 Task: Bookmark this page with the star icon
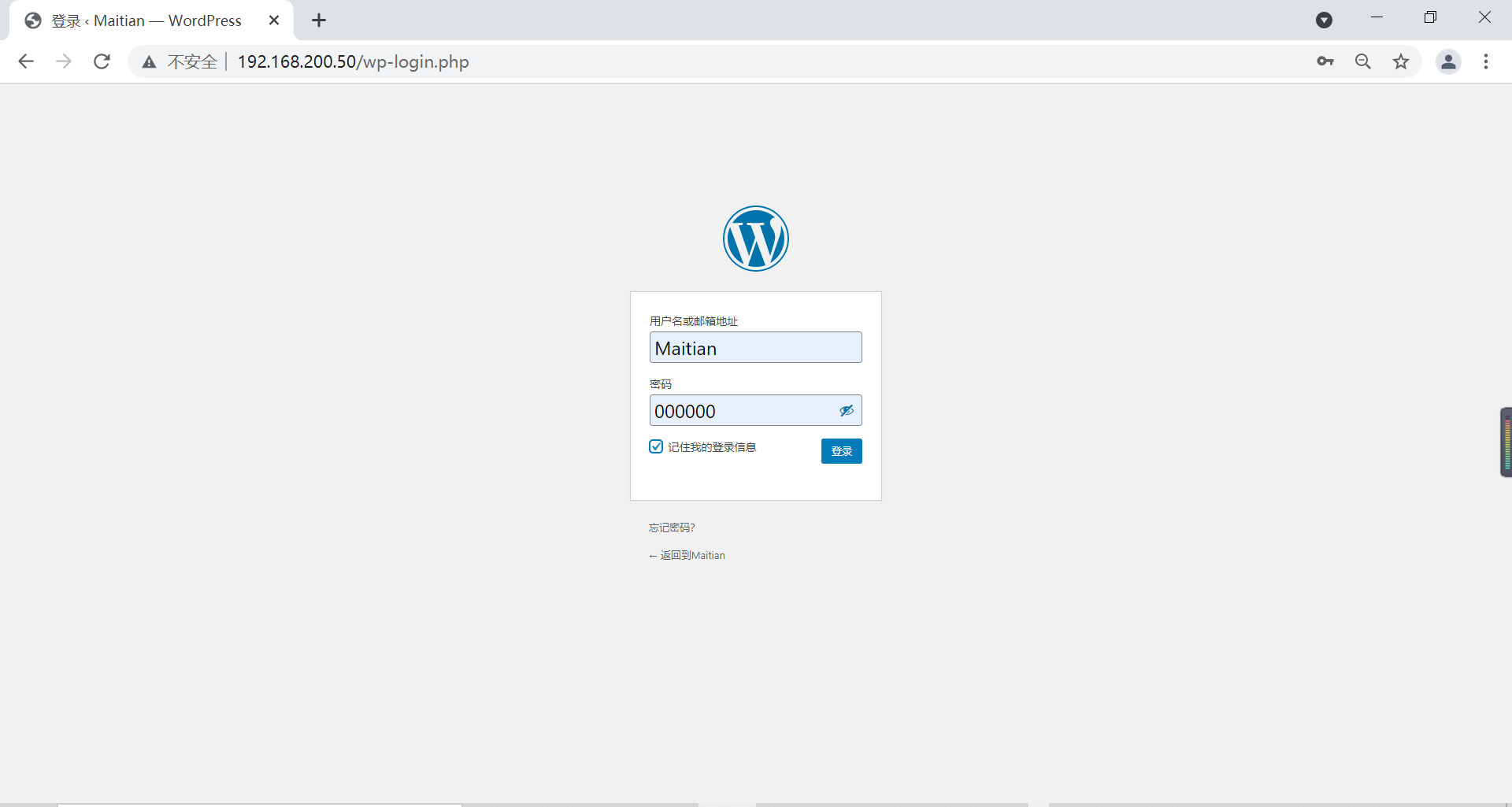(x=1401, y=61)
